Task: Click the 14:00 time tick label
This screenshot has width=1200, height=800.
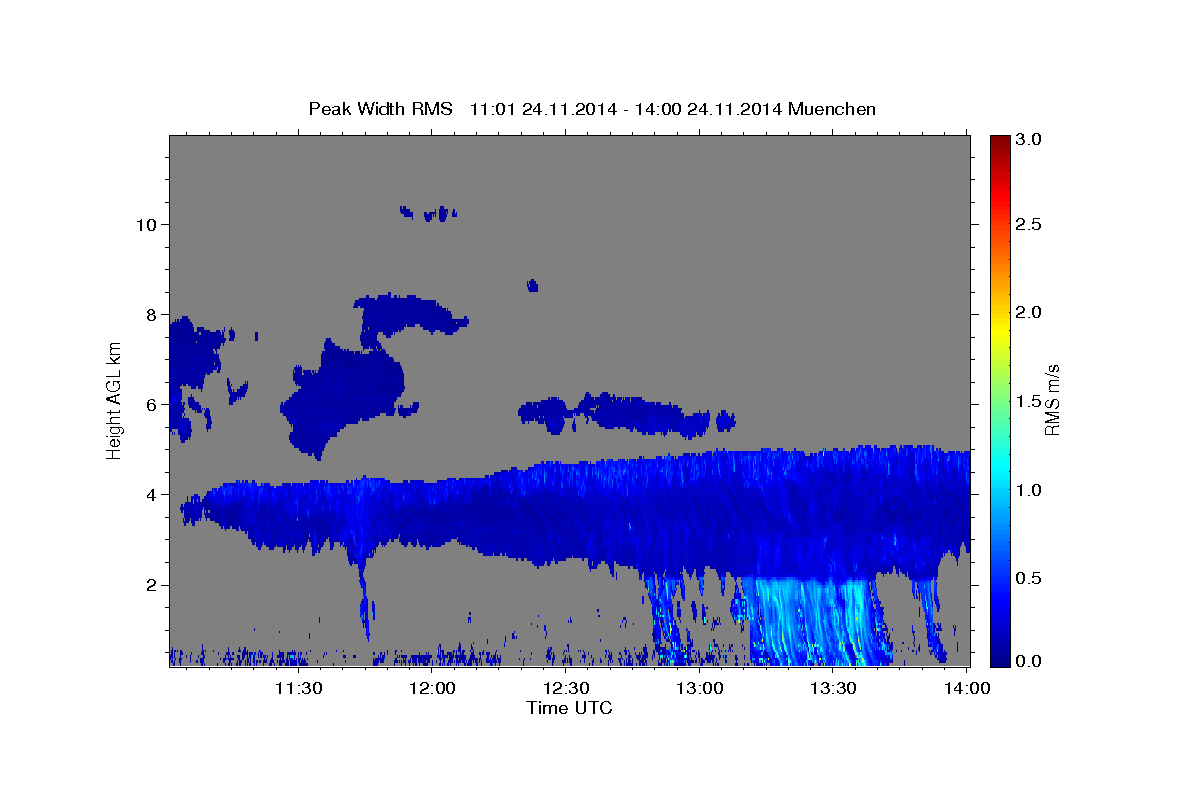Action: point(966,688)
